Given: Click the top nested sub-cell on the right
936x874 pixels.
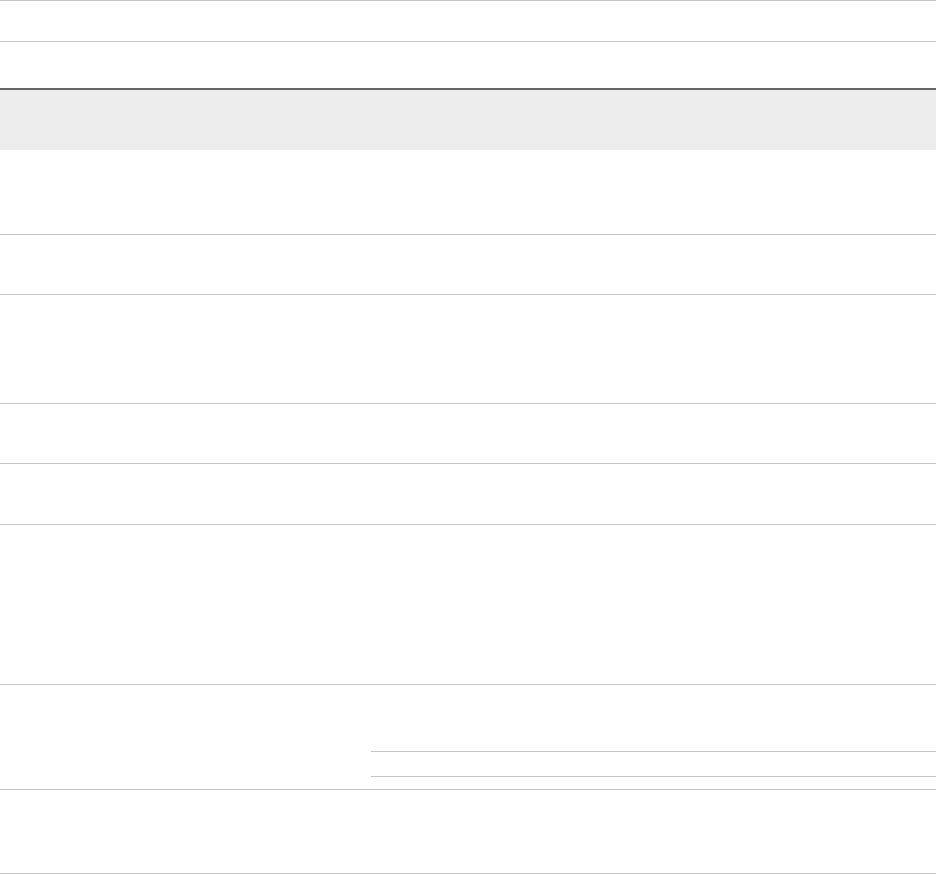Looking at the screenshot, I should click(x=652, y=717).
